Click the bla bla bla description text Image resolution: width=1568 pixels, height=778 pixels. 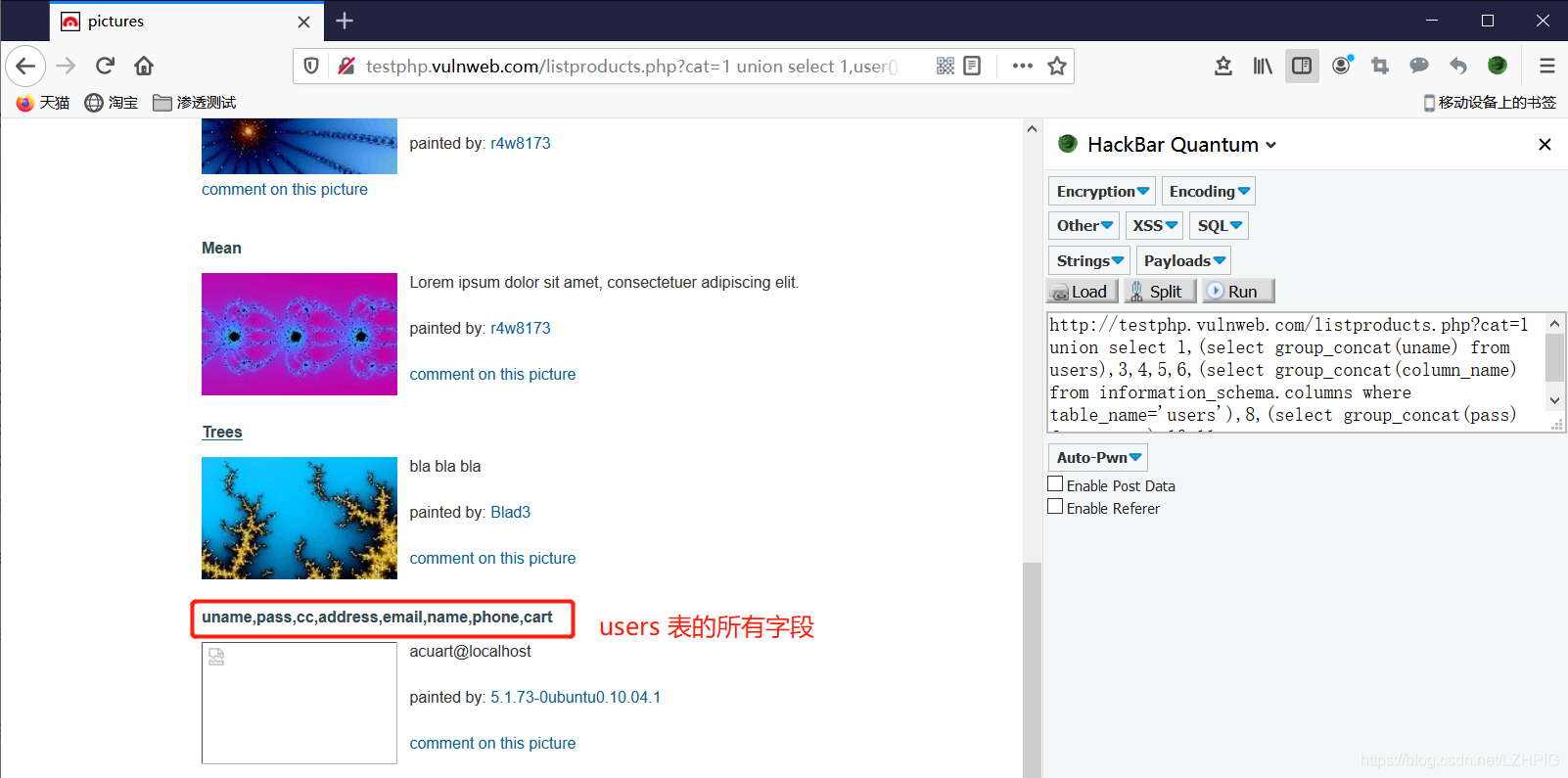(x=445, y=466)
